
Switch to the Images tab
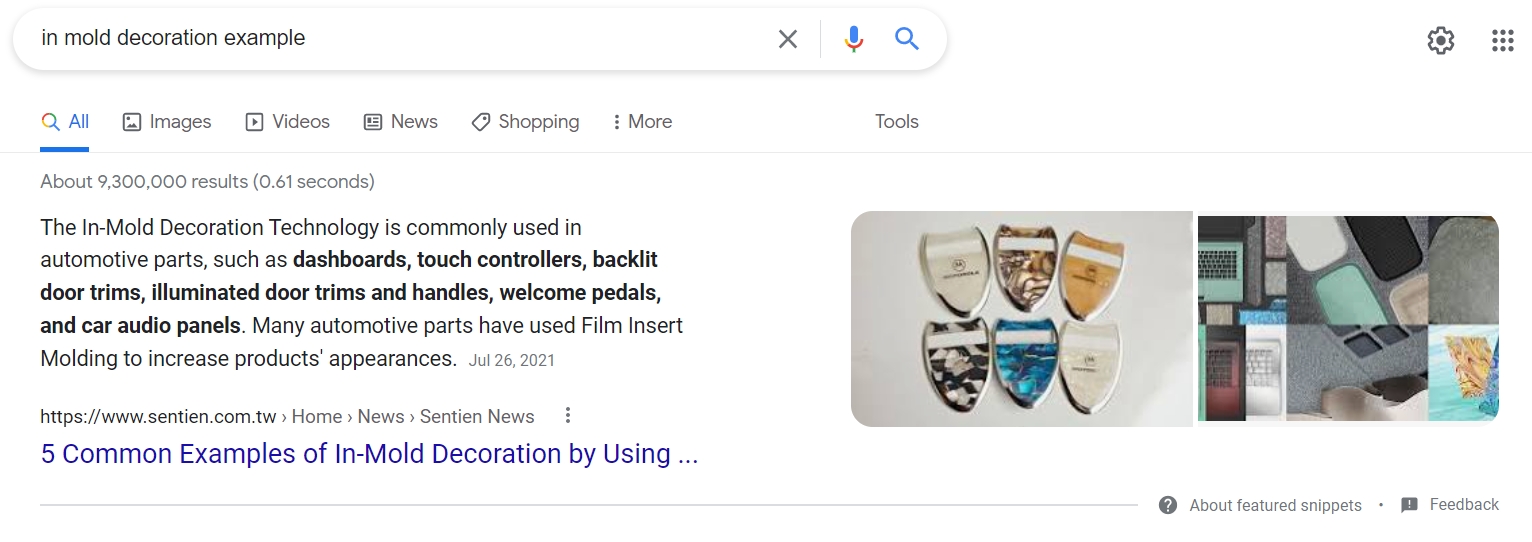(x=167, y=122)
